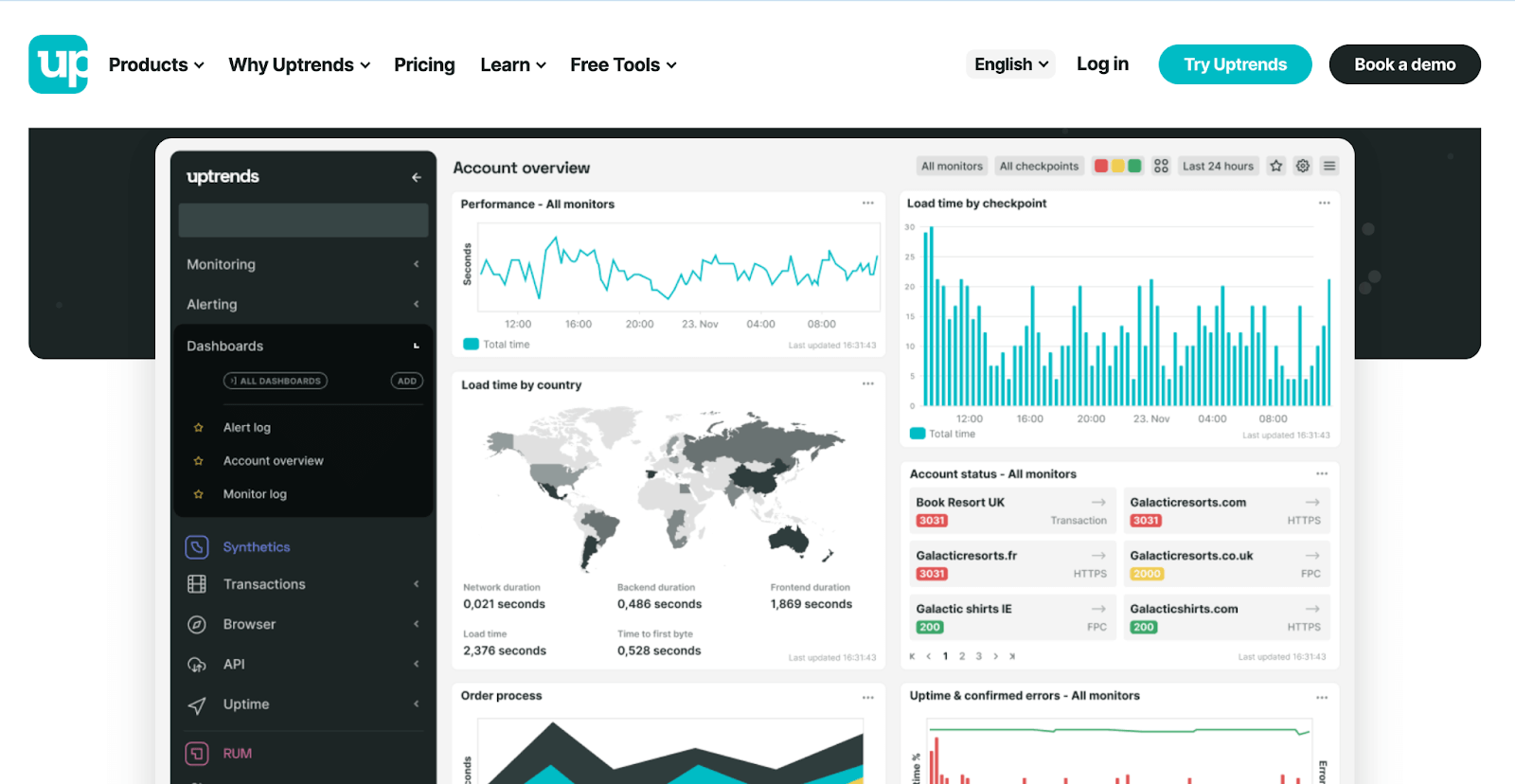Select the All monitors filter

pos(952,166)
